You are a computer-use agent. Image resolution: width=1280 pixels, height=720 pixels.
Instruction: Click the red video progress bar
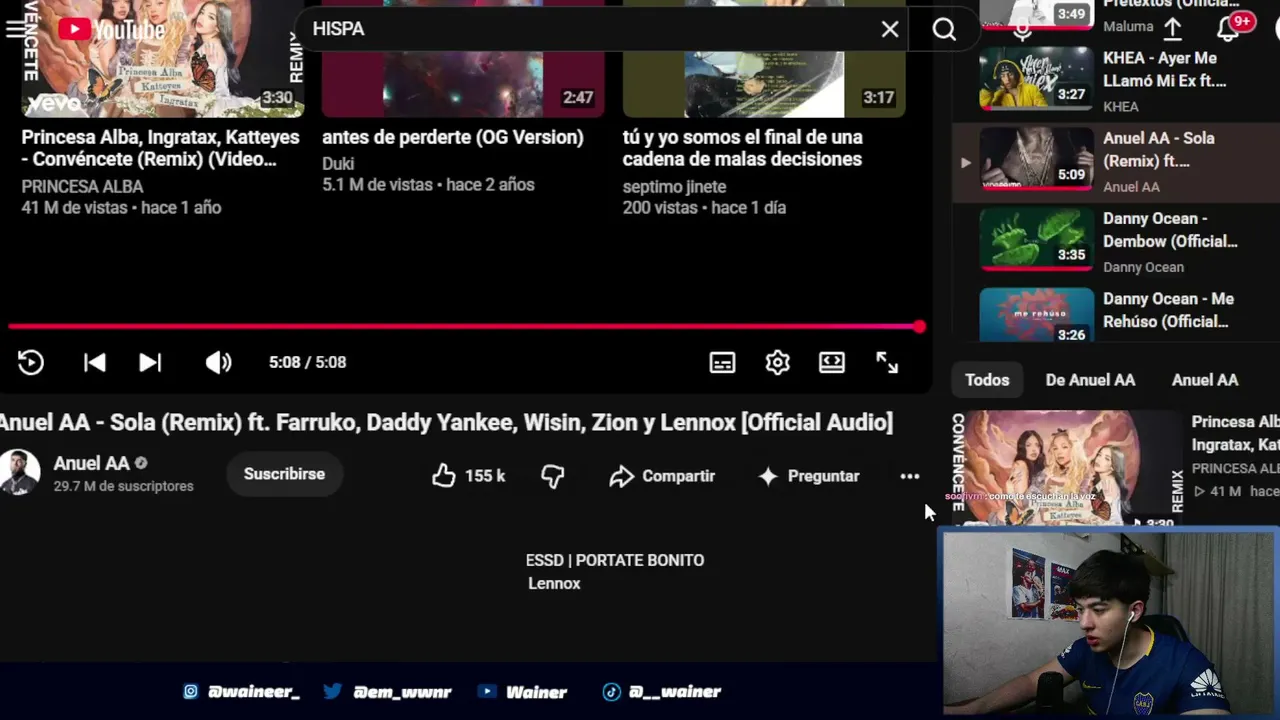point(465,326)
